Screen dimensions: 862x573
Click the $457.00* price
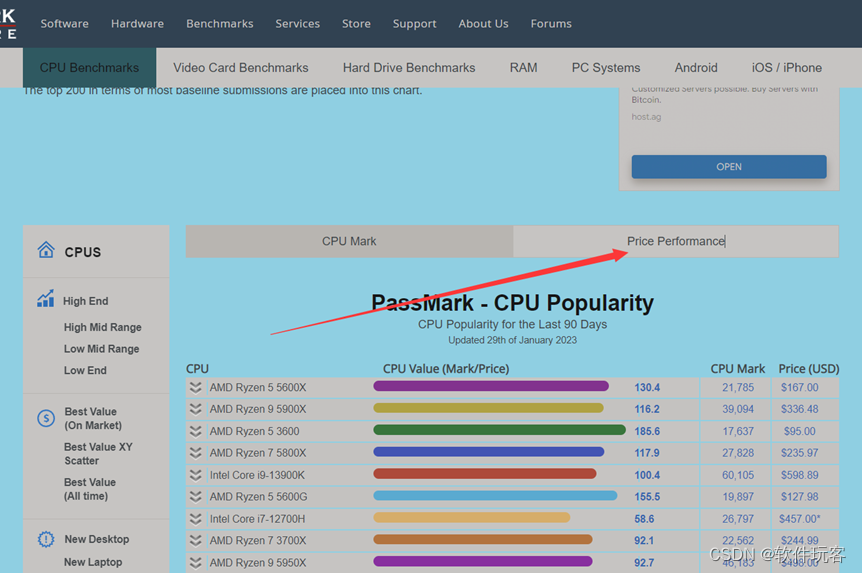coord(799,519)
